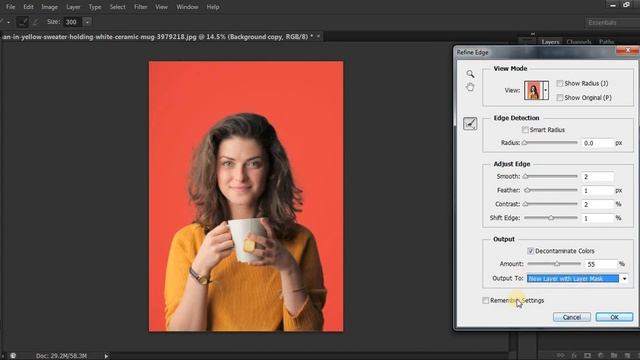Image resolution: width=640 pixels, height=360 pixels.
Task: Click the Amount value field 55
Action: pos(601,264)
